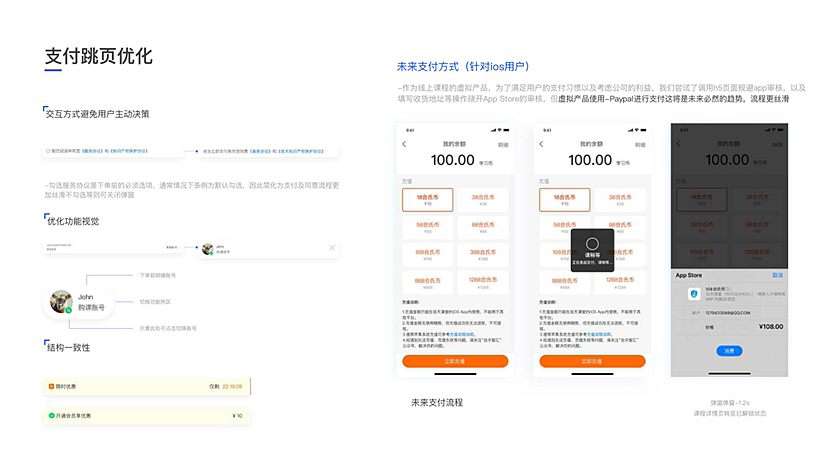This screenshot has height=466, width=830.
Task: Tap the back arrow in the first phone mockup
Action: [404, 144]
